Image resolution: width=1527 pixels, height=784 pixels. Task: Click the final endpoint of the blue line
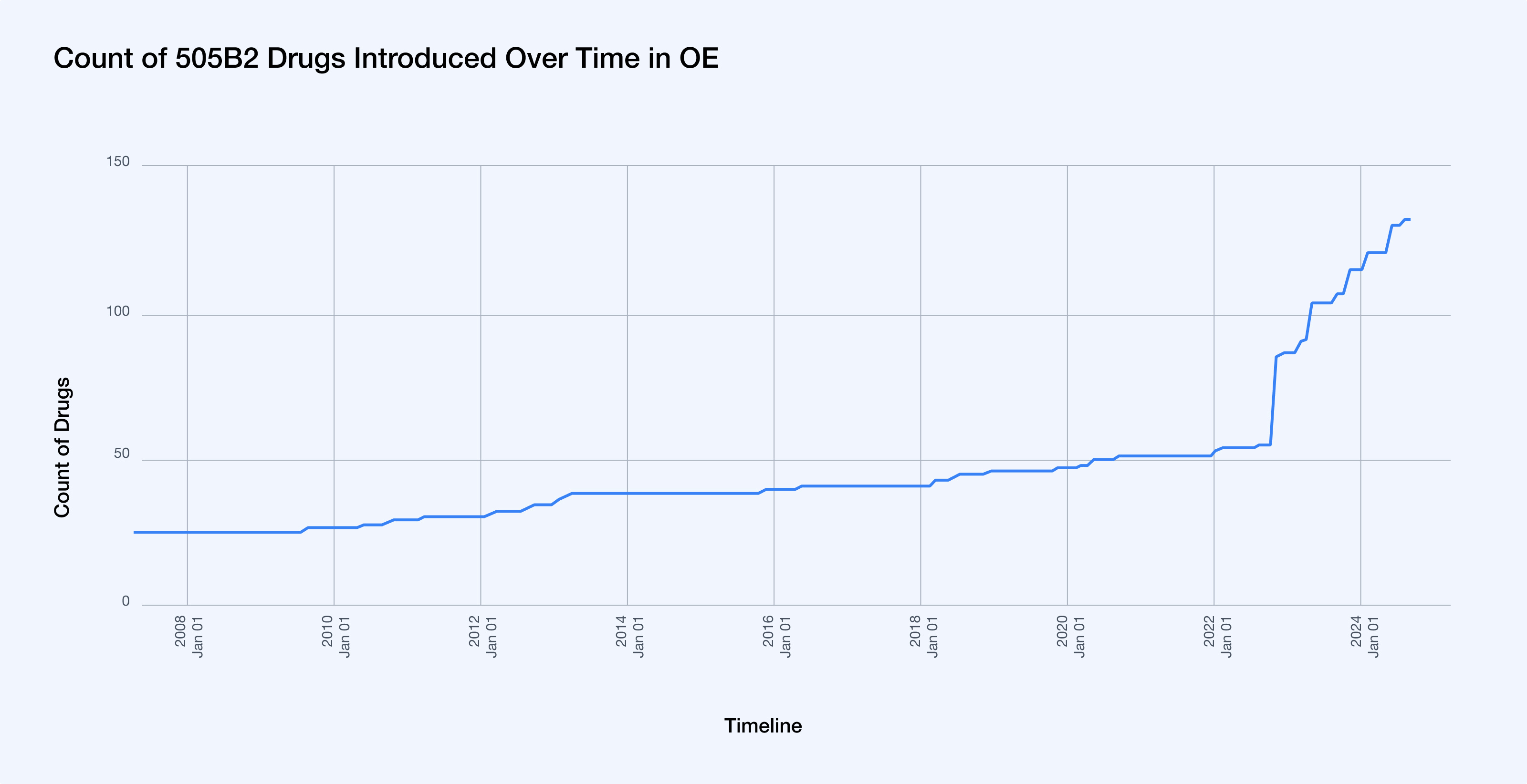tap(1409, 219)
